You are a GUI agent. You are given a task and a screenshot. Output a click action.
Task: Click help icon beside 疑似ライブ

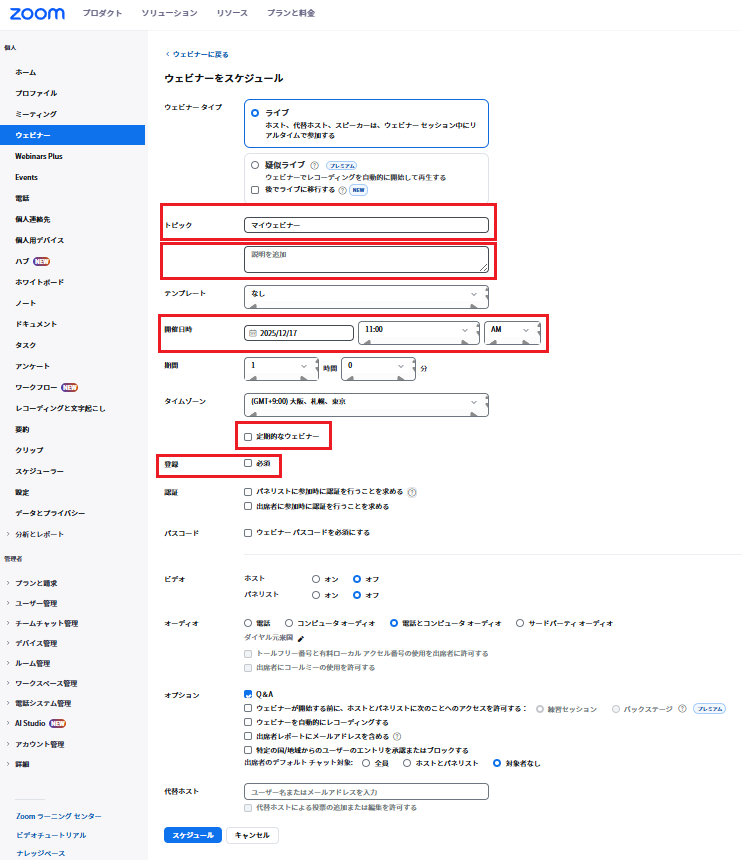click(314, 165)
